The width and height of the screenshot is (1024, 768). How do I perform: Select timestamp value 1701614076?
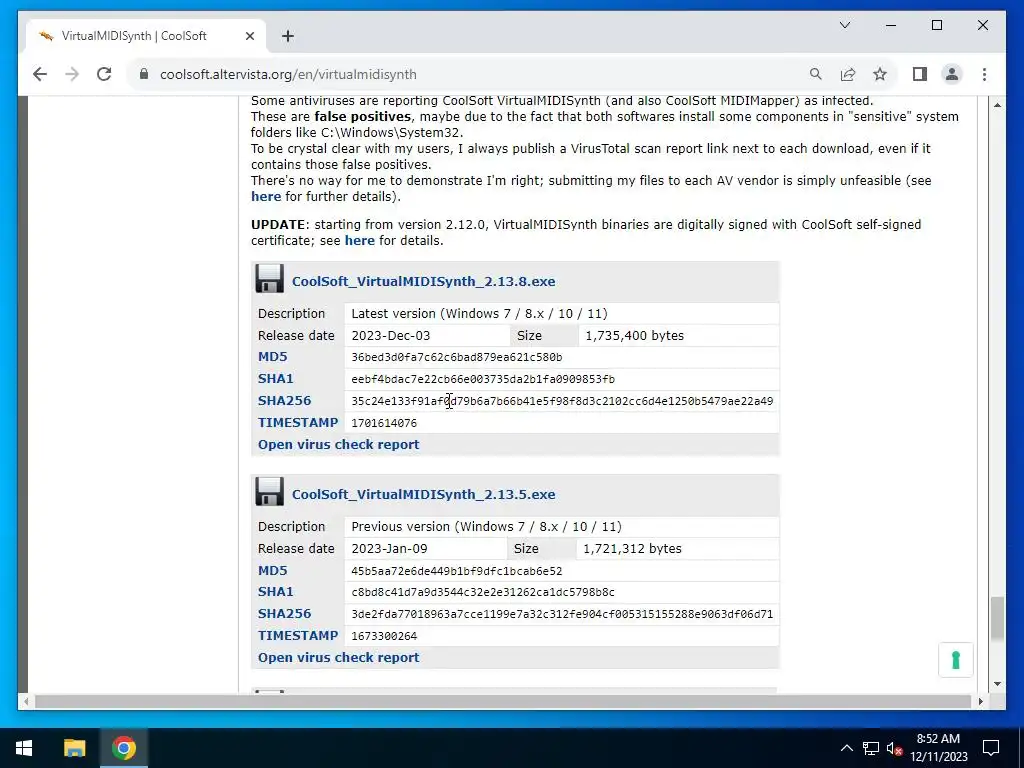(384, 423)
